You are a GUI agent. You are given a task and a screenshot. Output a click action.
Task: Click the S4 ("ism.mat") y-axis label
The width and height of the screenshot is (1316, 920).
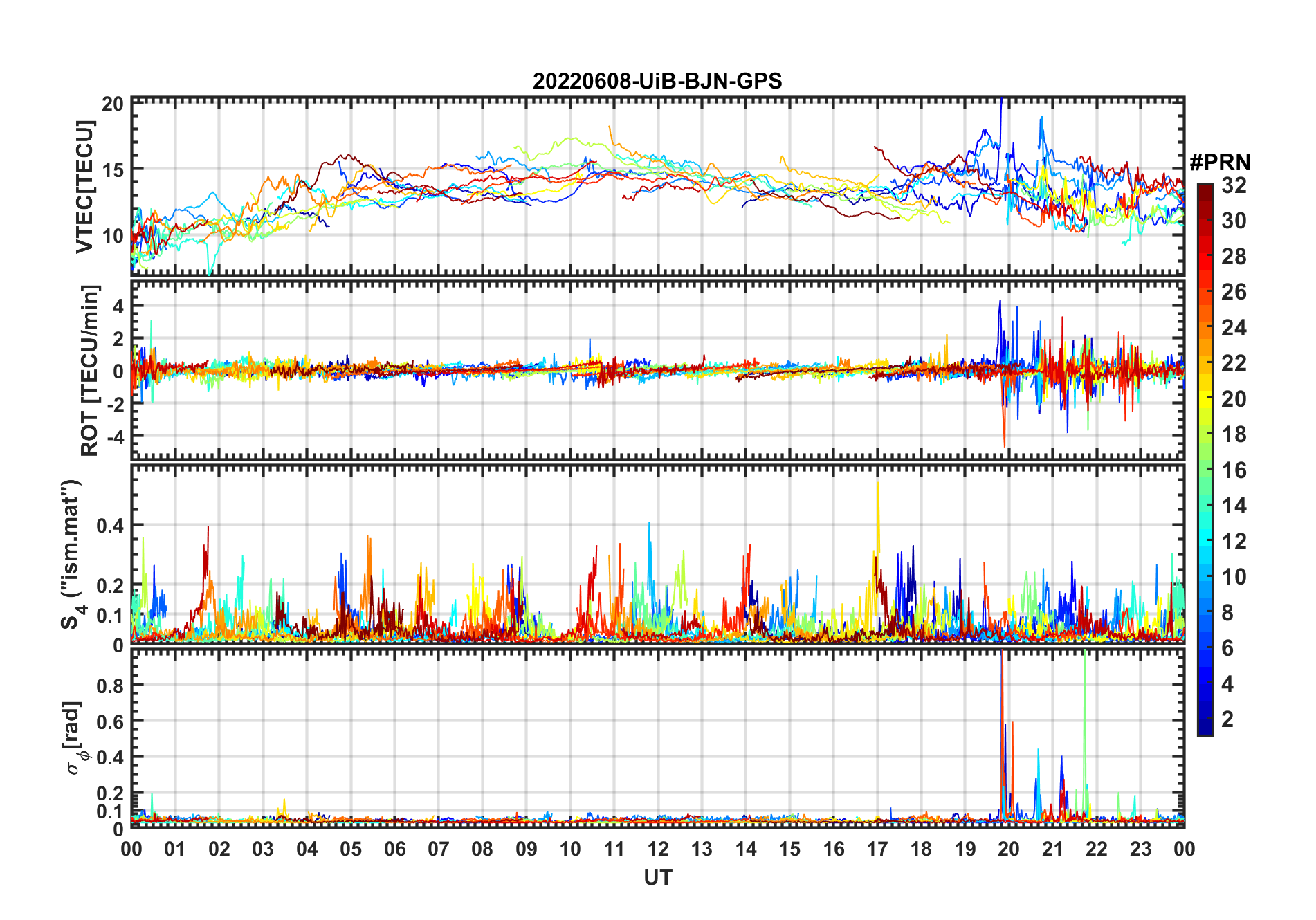coord(72,555)
